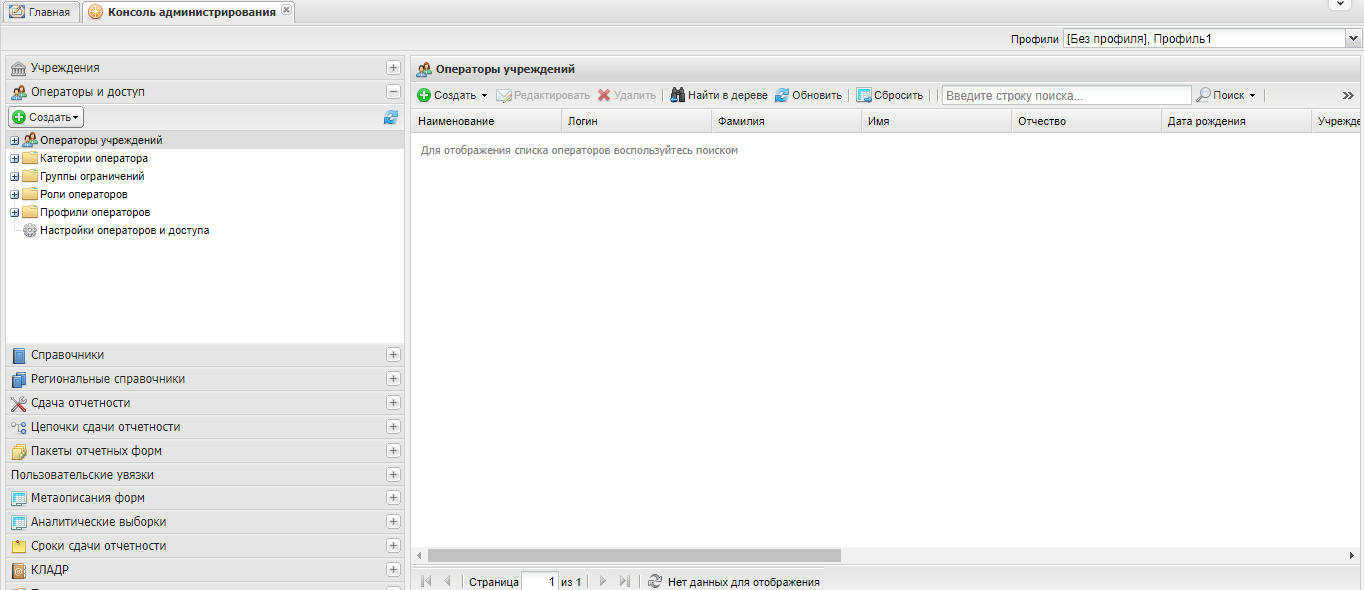
Task: Click the Поиск magnifier search button
Action: (x=1225, y=95)
